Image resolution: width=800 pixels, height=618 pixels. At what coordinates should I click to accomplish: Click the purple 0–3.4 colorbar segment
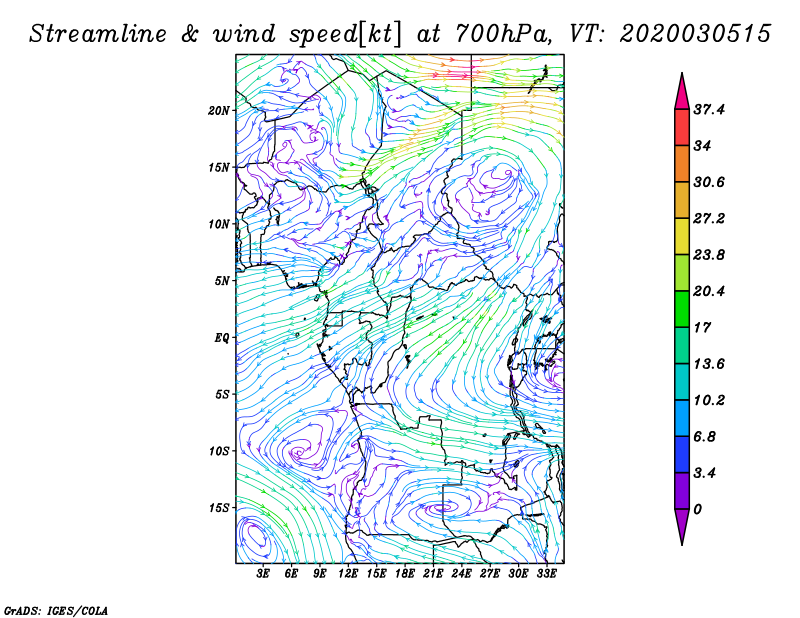pos(682,491)
